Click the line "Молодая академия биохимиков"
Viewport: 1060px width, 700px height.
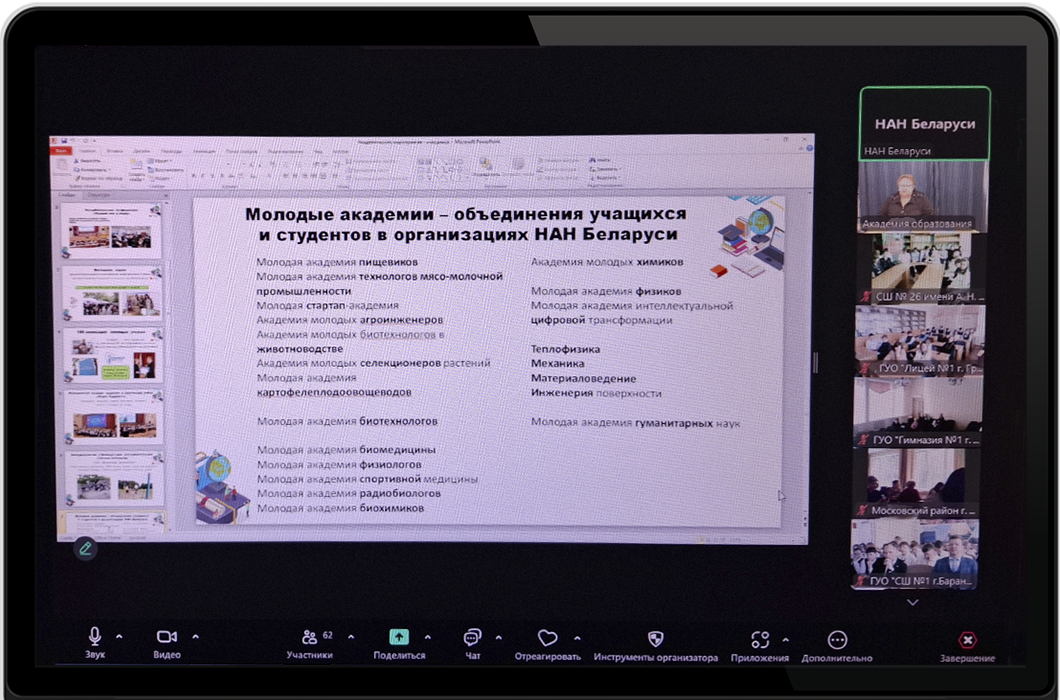coord(341,508)
